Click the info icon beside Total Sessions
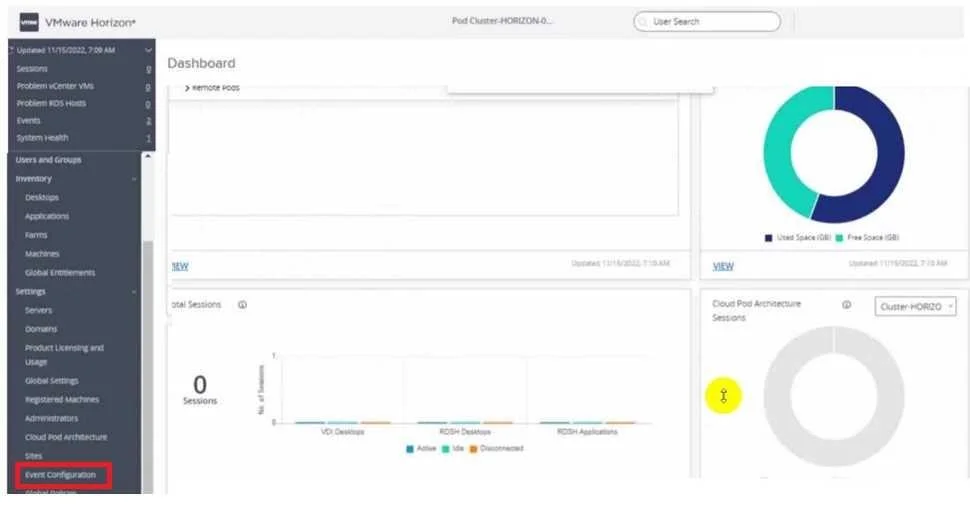This screenshot has height=513, width=970. click(242, 304)
